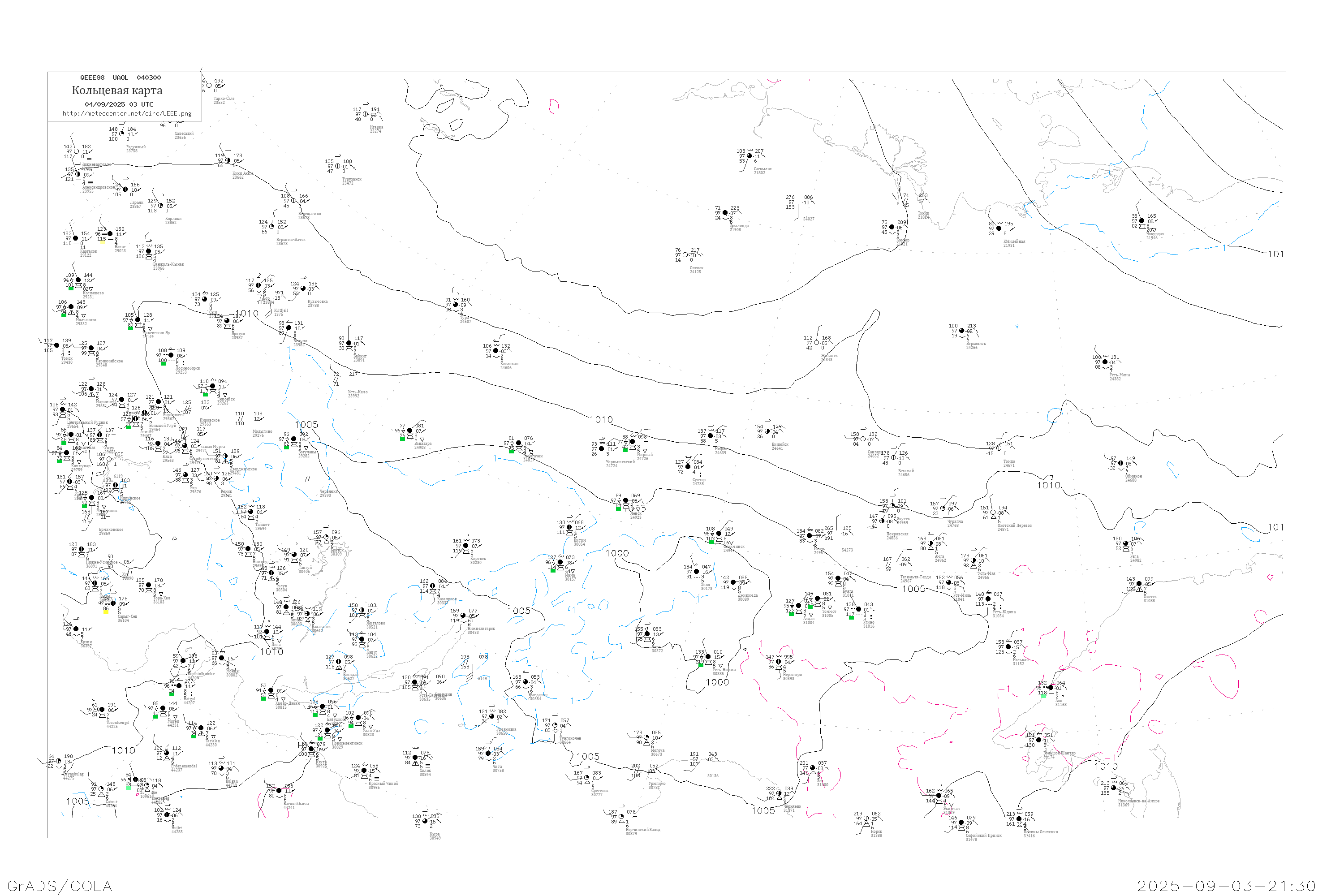Click the filled station circle at Нелькан

[1008, 647]
